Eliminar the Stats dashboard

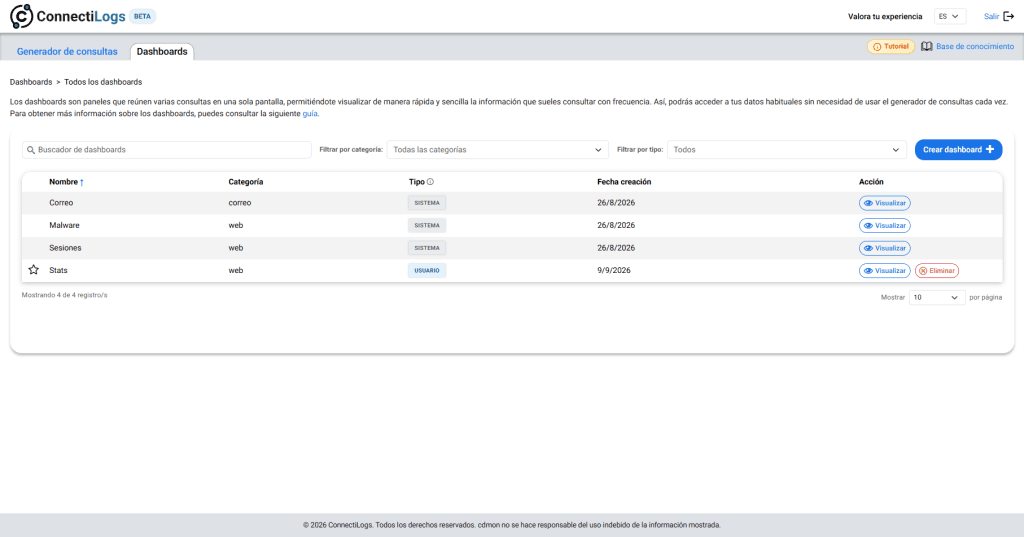(x=936, y=270)
